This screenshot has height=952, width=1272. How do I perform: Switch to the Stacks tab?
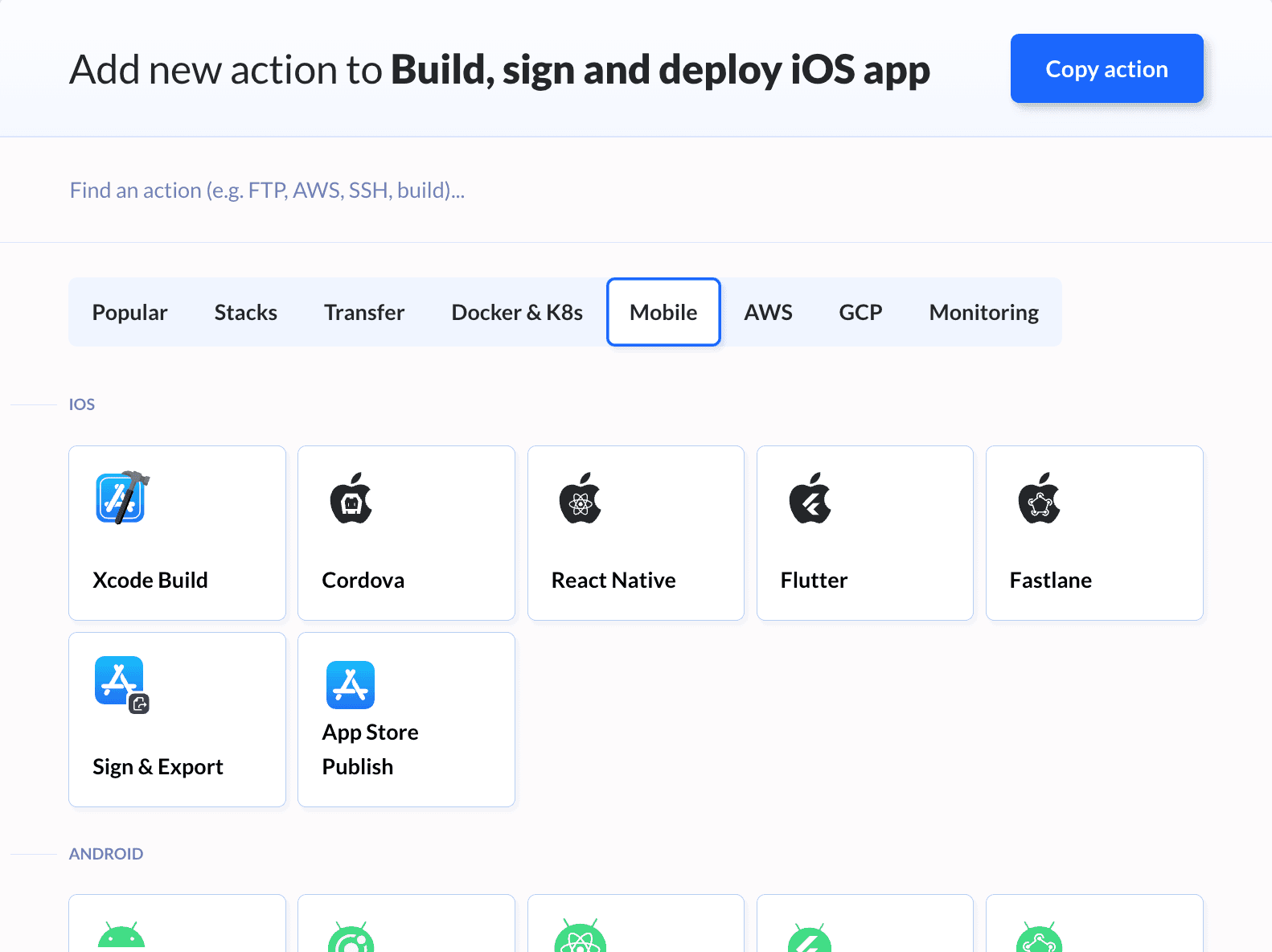(246, 312)
